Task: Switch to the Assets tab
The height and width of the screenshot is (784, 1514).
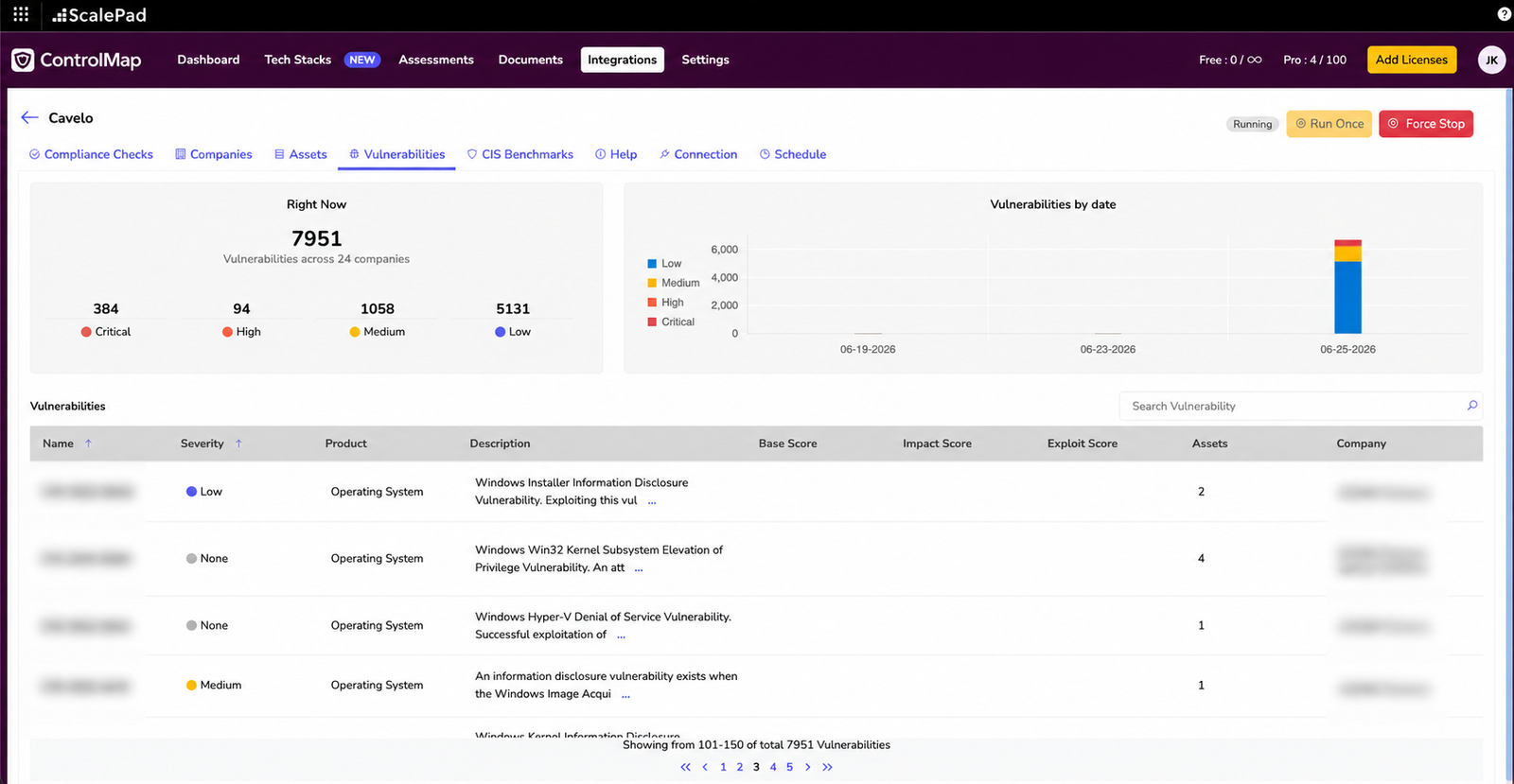Action: 301,154
